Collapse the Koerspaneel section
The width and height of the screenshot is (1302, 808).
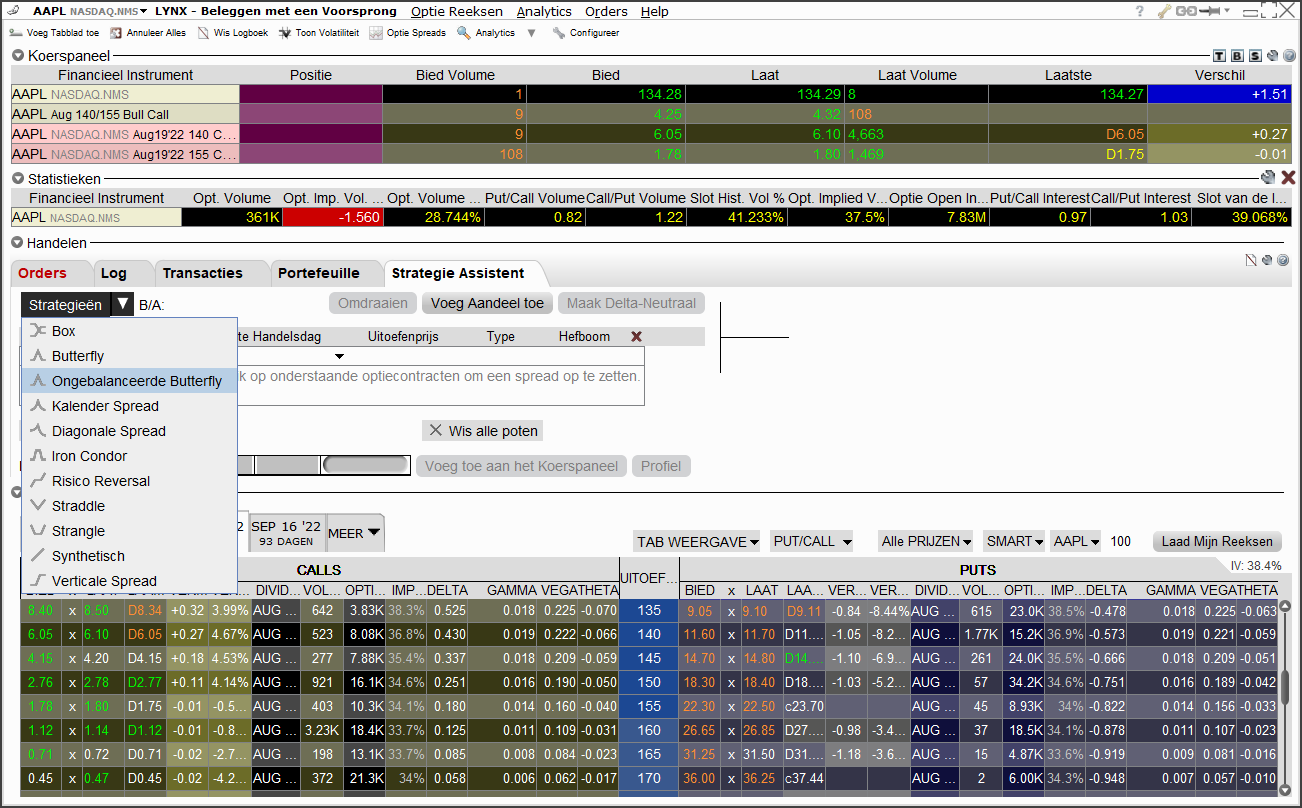17,56
